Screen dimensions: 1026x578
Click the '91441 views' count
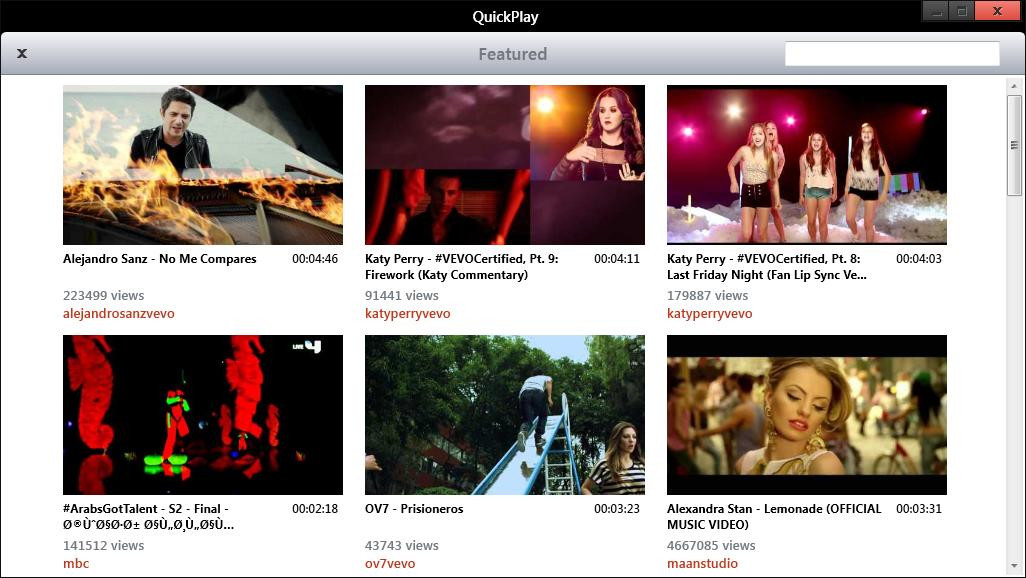tap(402, 296)
